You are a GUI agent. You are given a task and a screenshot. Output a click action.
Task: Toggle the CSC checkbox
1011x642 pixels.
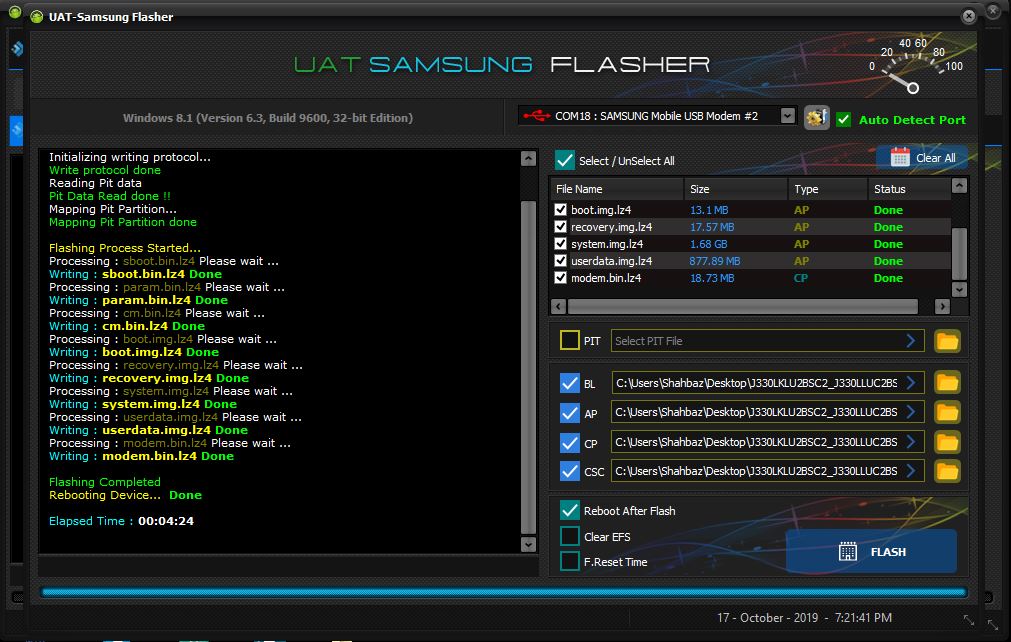point(570,471)
